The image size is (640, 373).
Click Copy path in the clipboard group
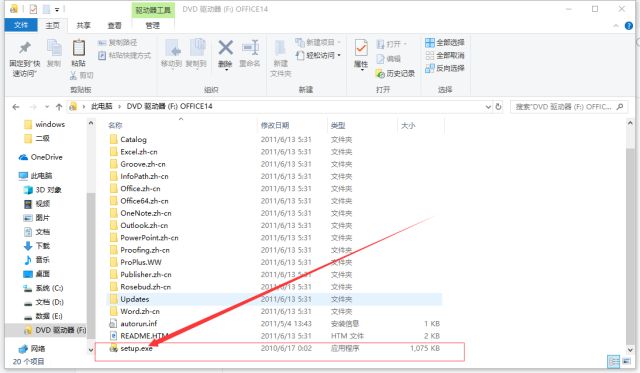point(118,42)
